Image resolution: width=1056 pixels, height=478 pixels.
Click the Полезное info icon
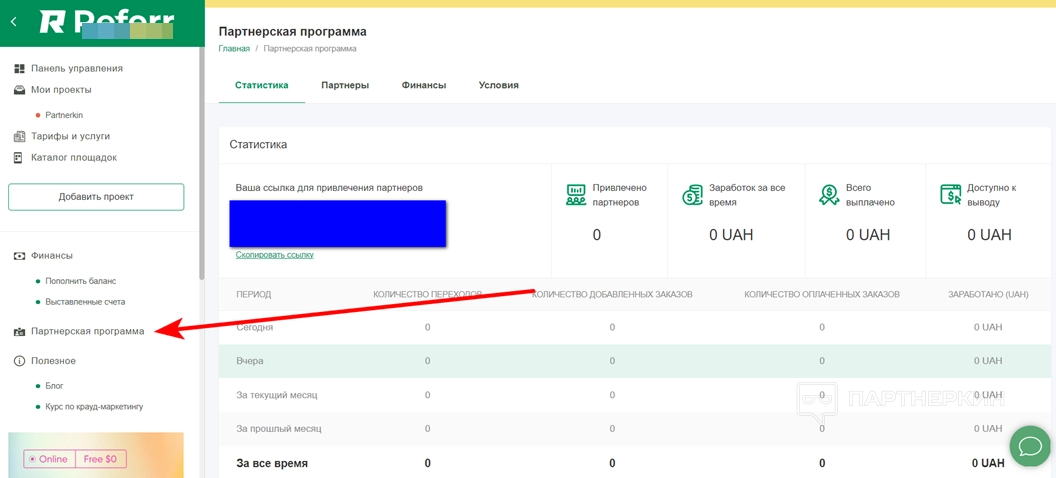tap(19, 361)
